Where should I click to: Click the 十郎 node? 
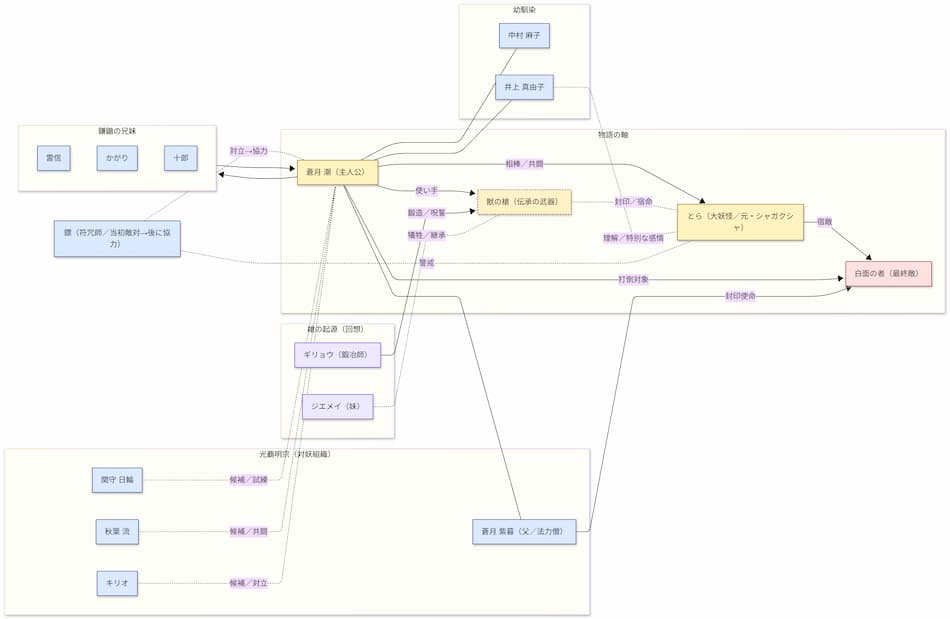click(180, 158)
